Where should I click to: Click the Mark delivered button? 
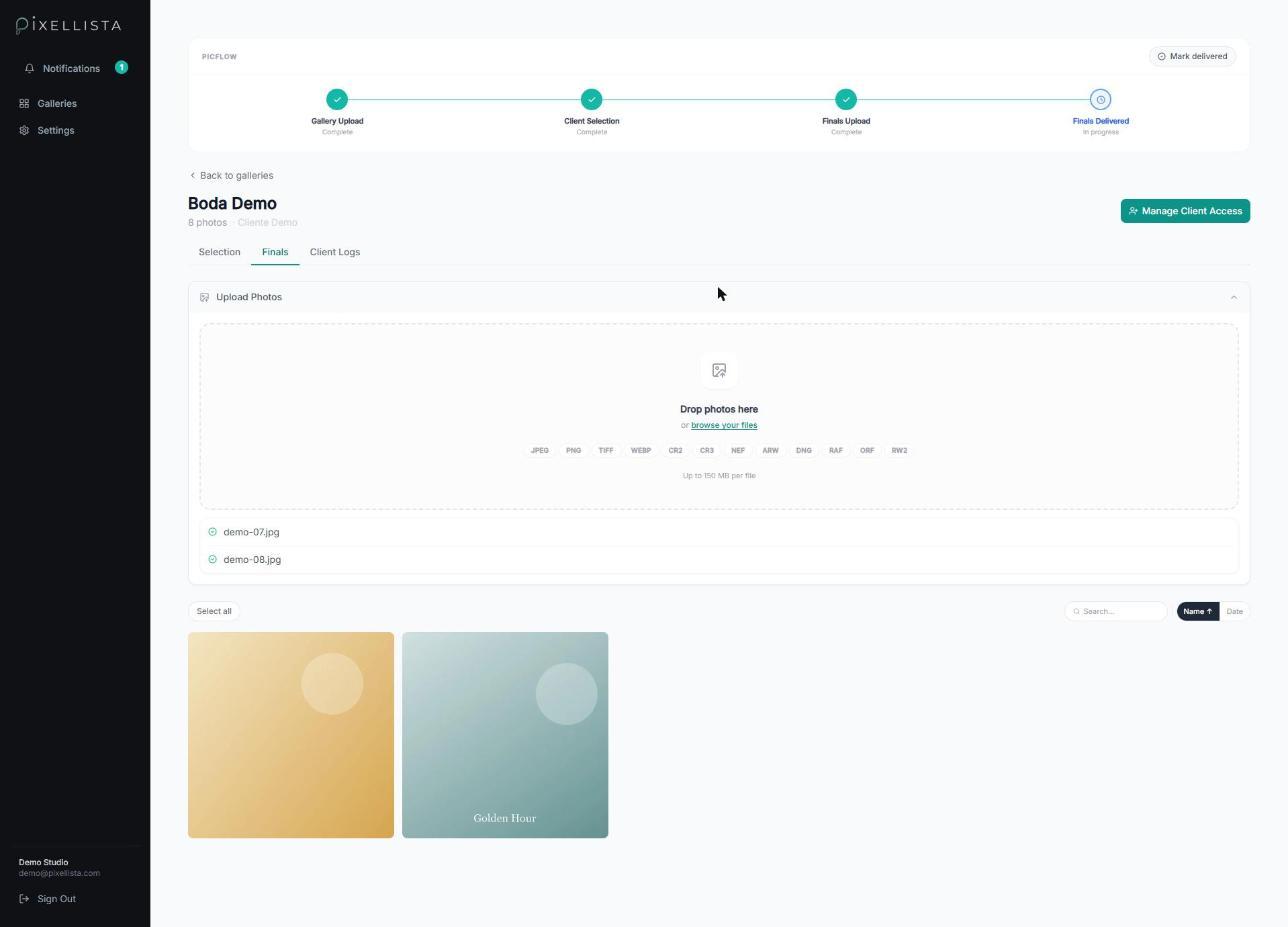pos(1192,56)
